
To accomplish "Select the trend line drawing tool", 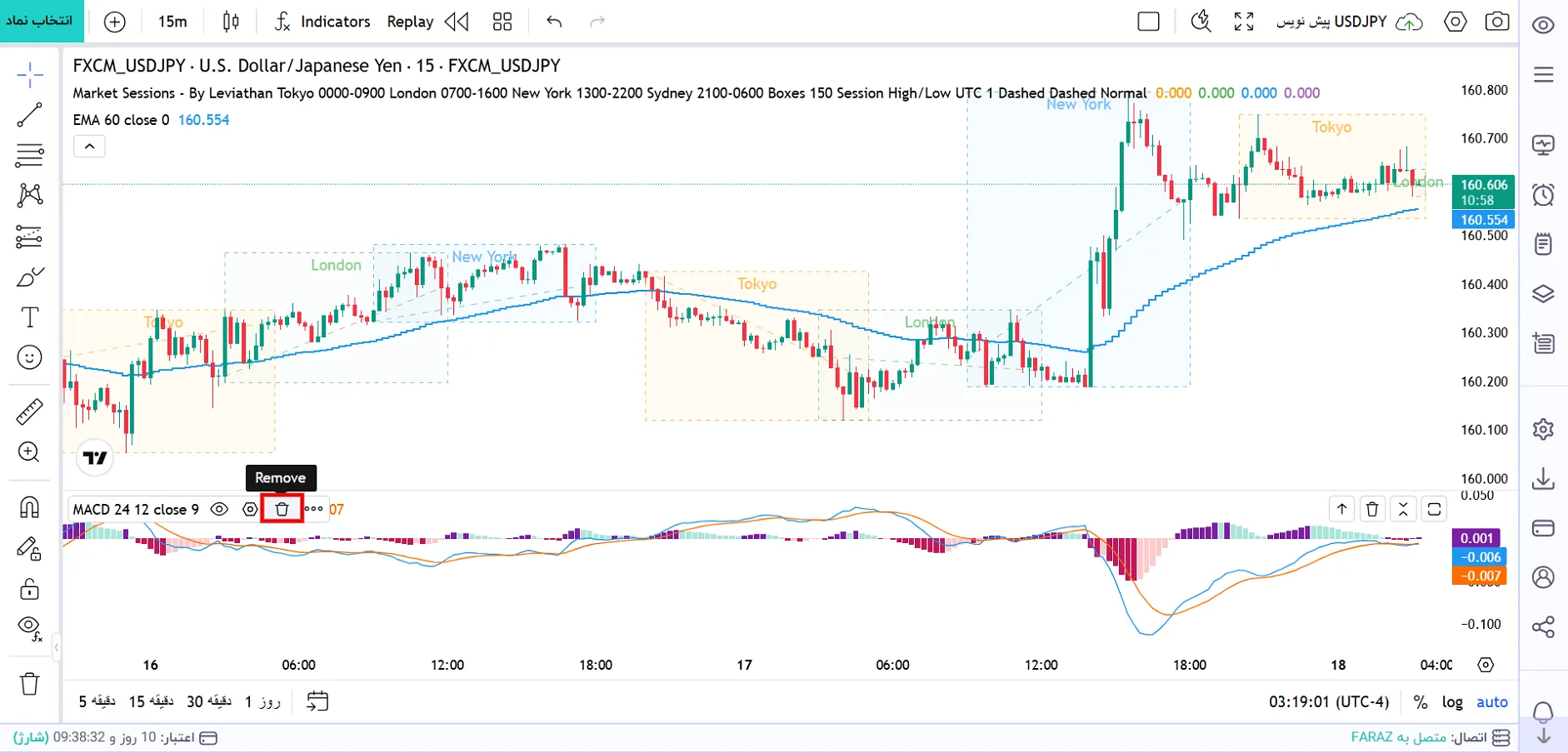I will (x=30, y=115).
